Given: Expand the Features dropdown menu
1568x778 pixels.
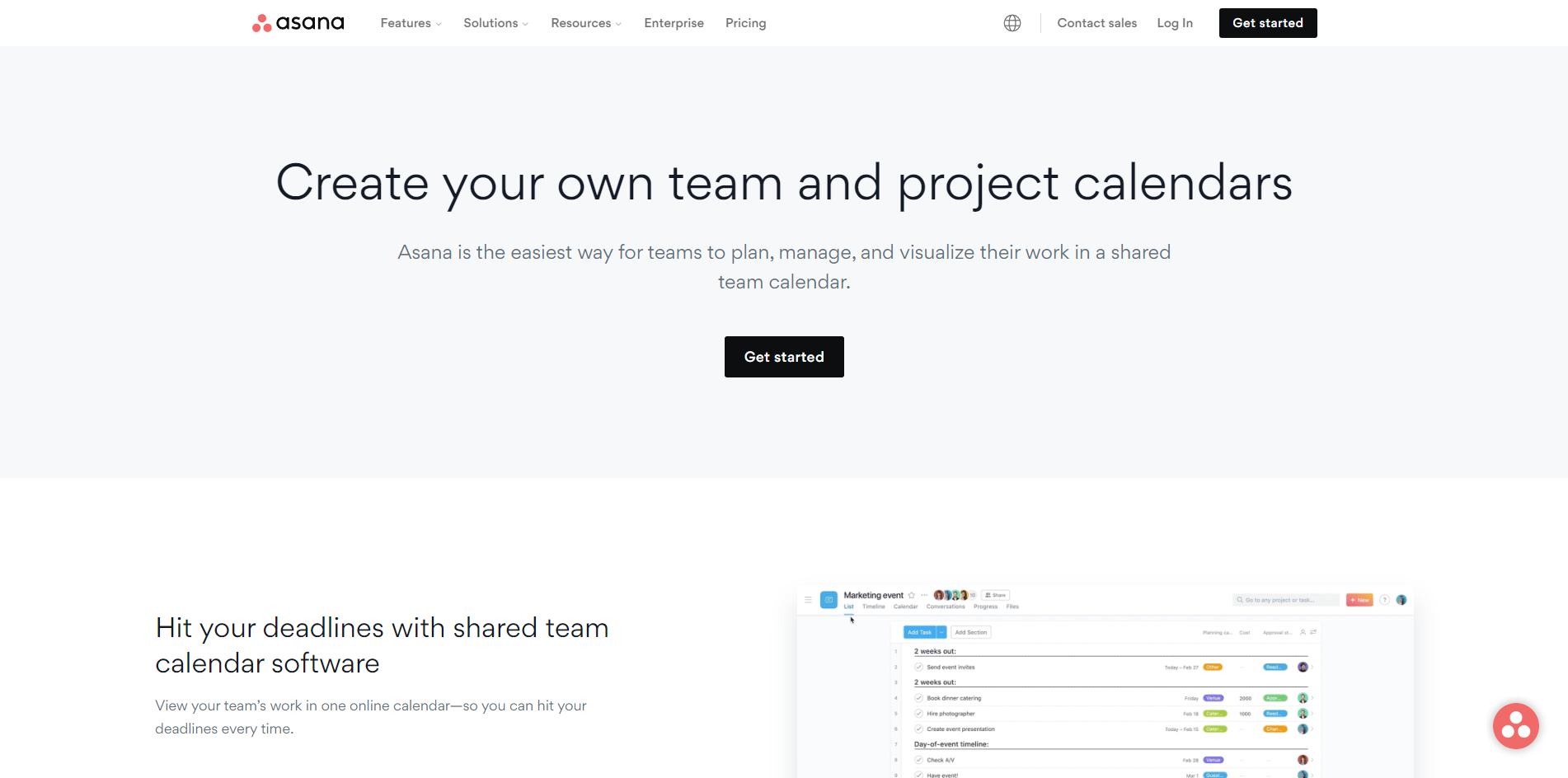Looking at the screenshot, I should click(411, 23).
